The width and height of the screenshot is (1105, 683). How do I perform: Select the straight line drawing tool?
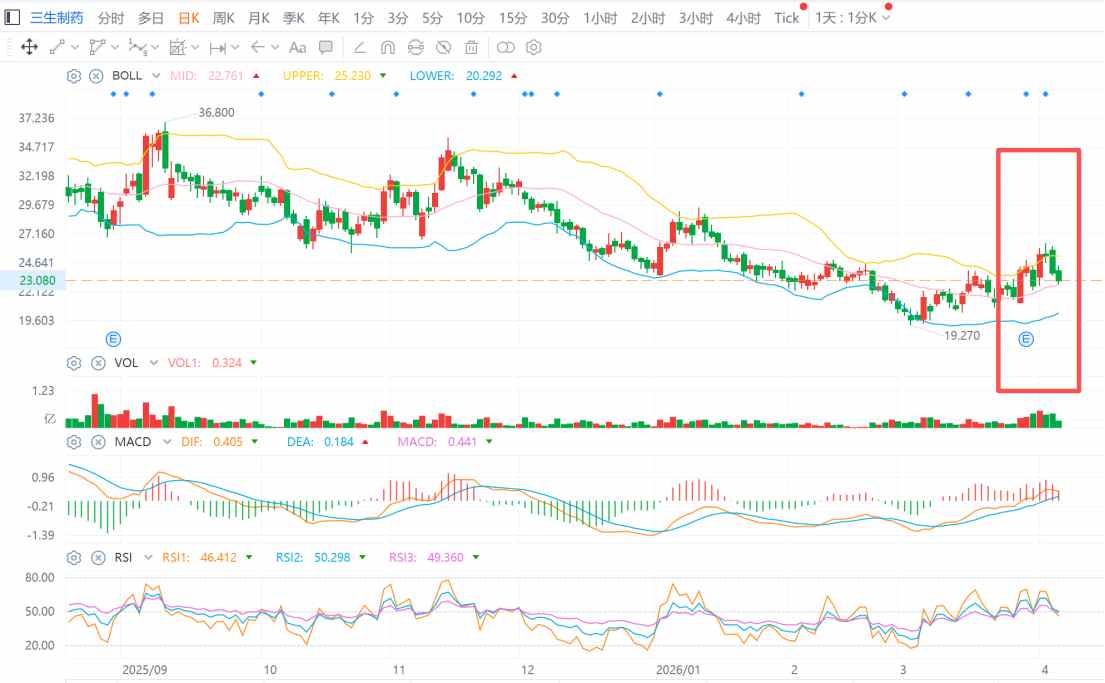click(x=57, y=47)
